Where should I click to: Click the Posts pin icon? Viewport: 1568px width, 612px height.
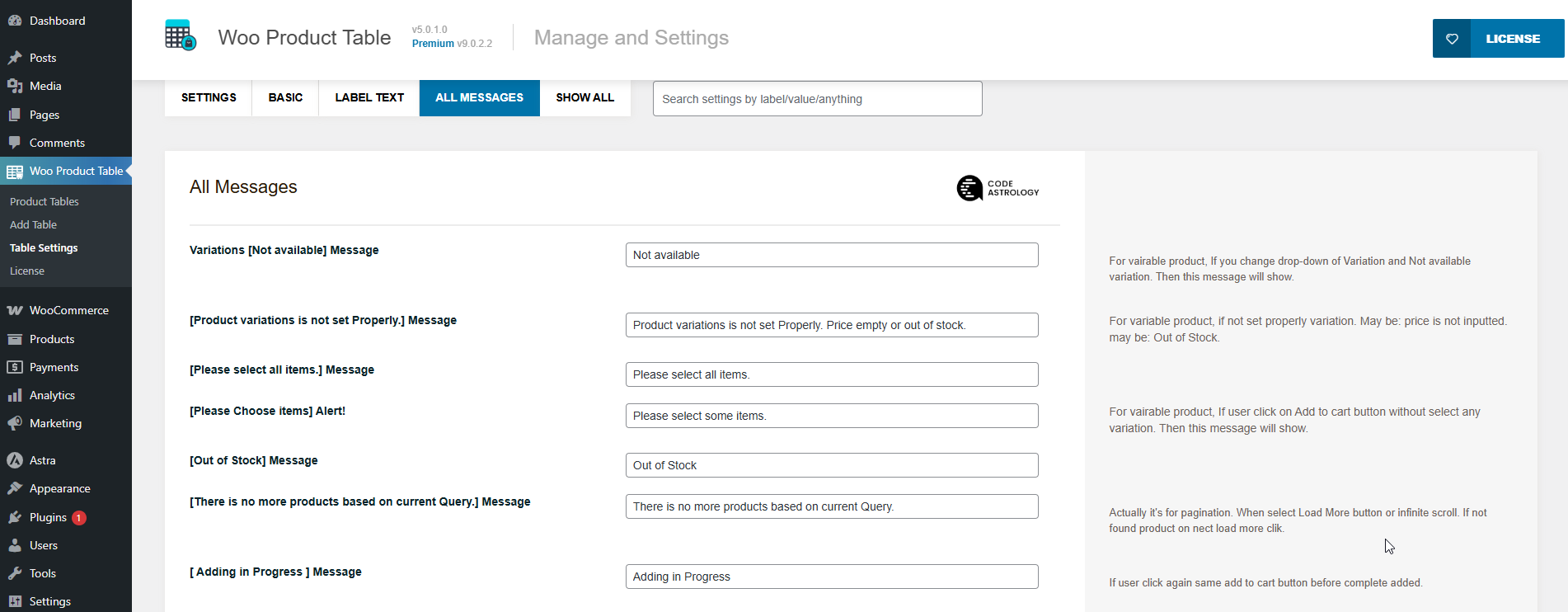click(15, 58)
